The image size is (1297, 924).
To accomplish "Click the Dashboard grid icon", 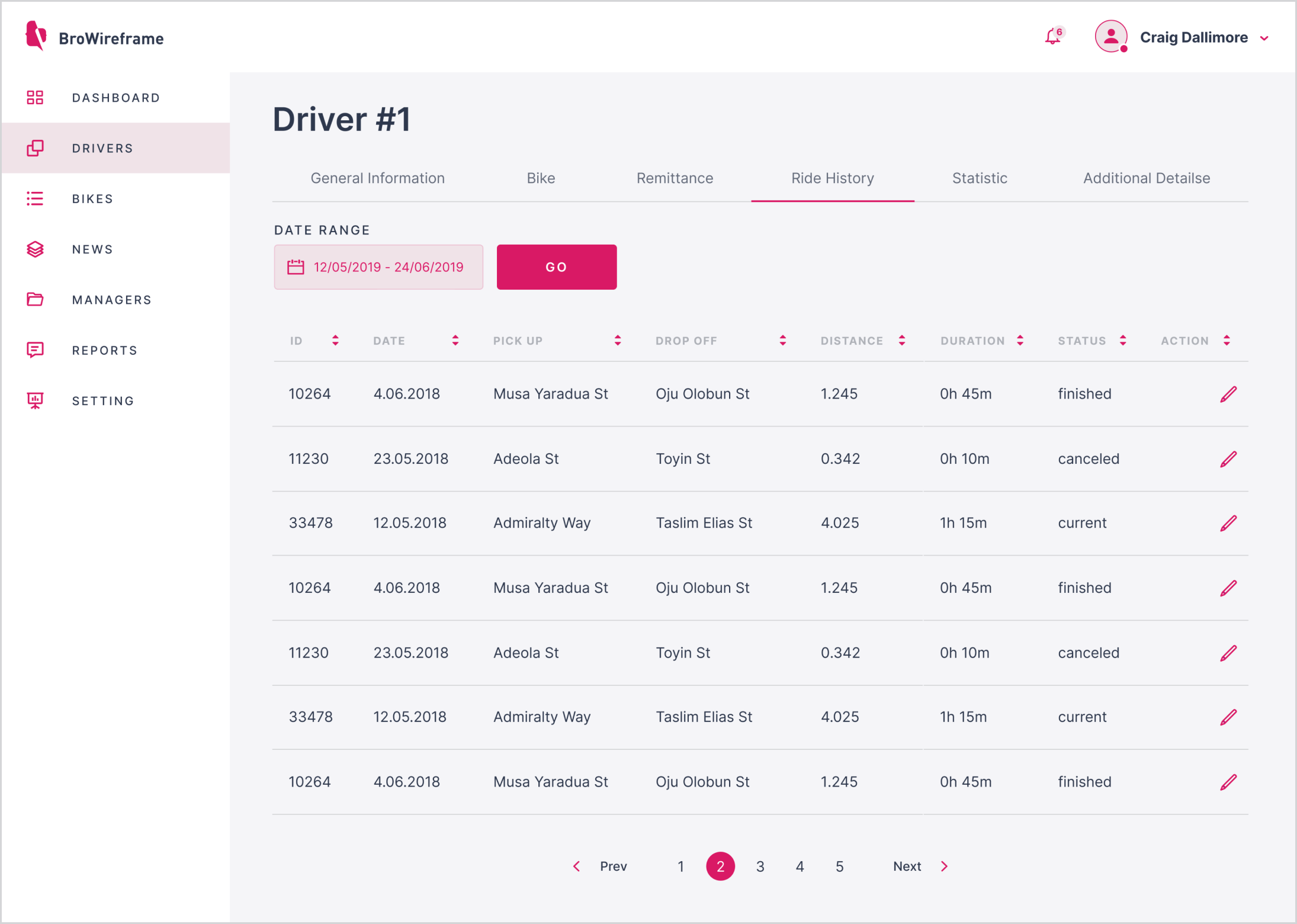I will point(35,98).
